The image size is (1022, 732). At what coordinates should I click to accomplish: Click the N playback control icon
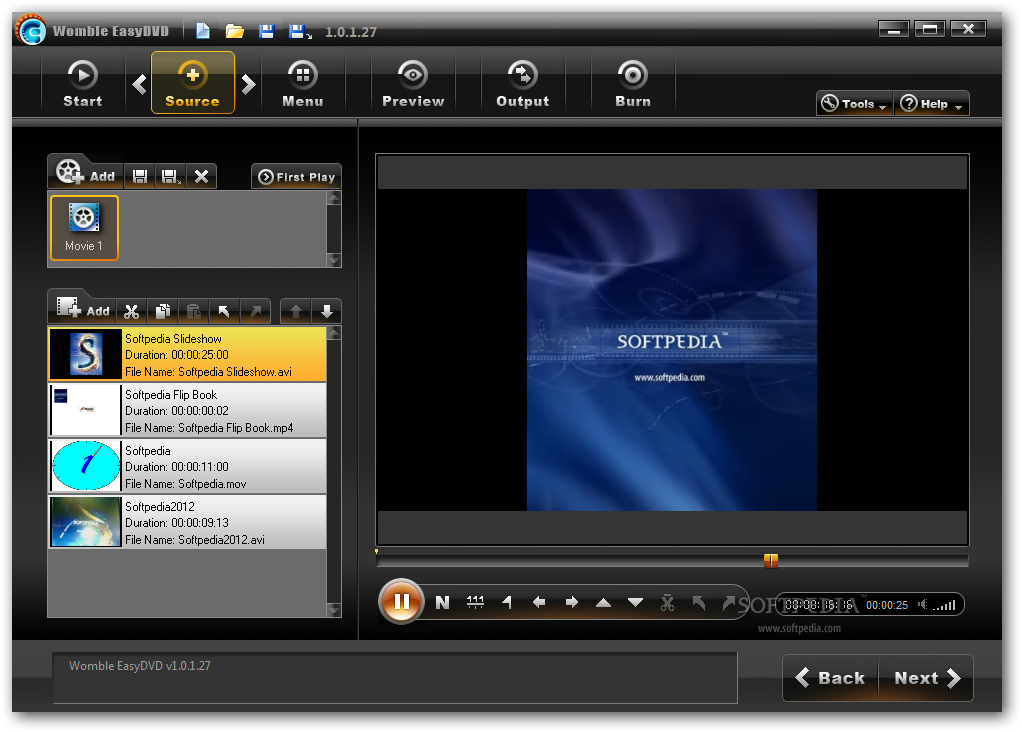pos(443,602)
